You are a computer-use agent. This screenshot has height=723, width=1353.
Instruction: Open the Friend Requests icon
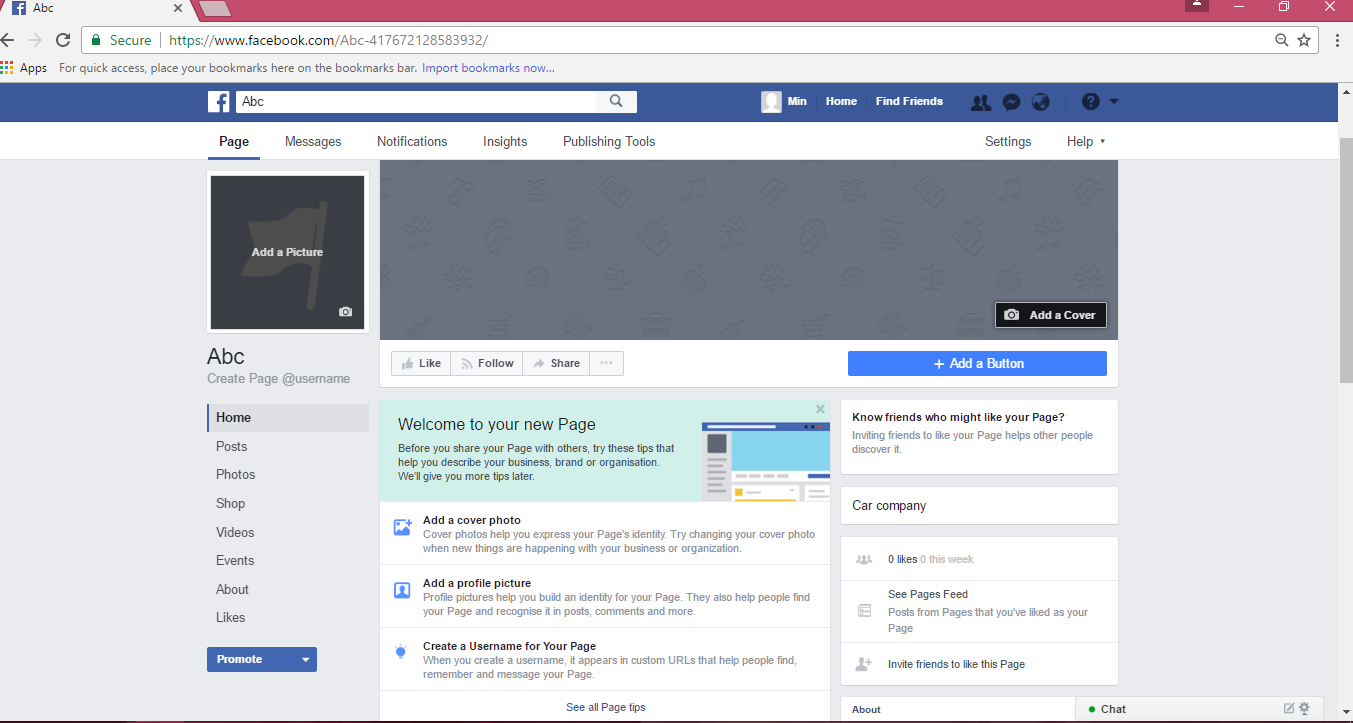coord(981,101)
